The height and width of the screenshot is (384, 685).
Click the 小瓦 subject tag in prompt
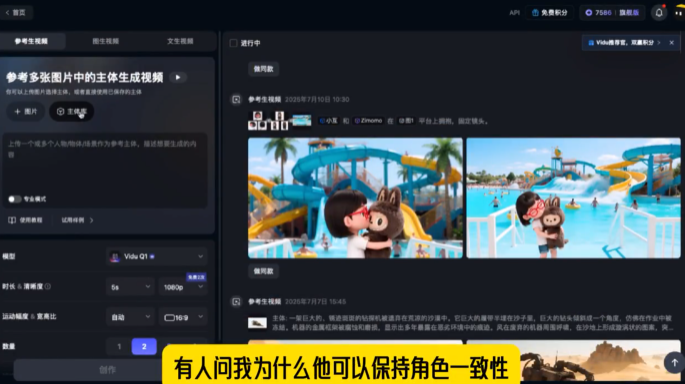coord(329,121)
